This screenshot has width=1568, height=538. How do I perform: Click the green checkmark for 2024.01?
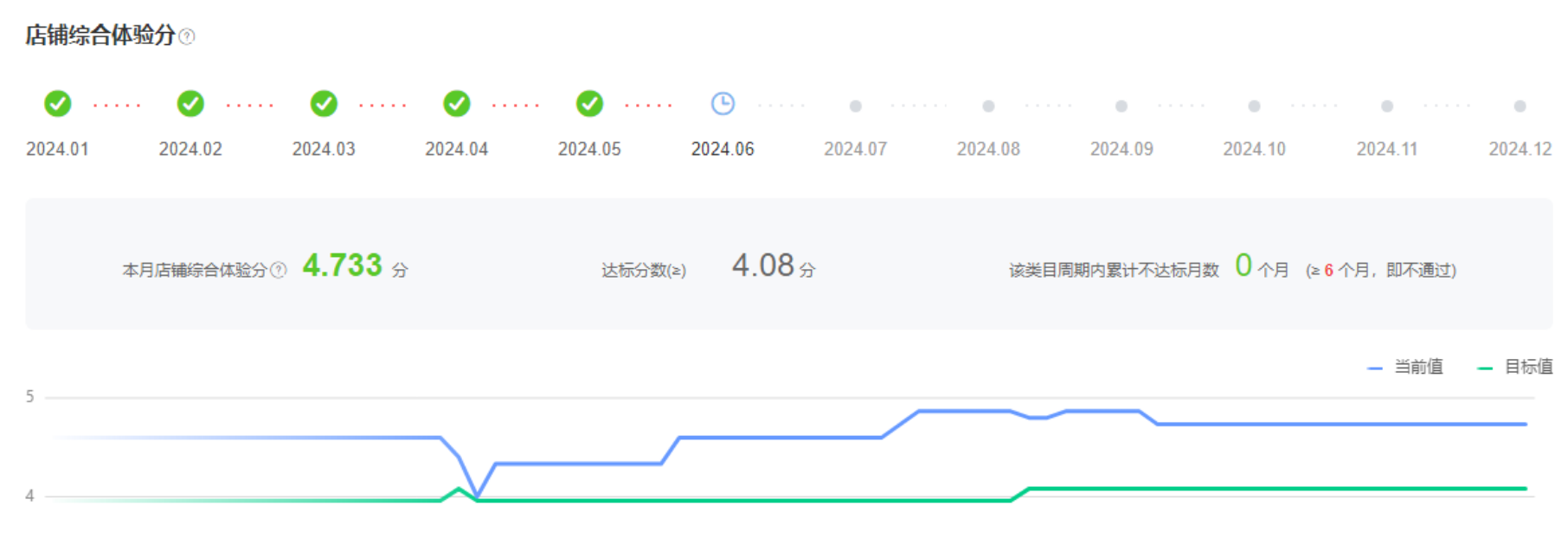tap(58, 104)
